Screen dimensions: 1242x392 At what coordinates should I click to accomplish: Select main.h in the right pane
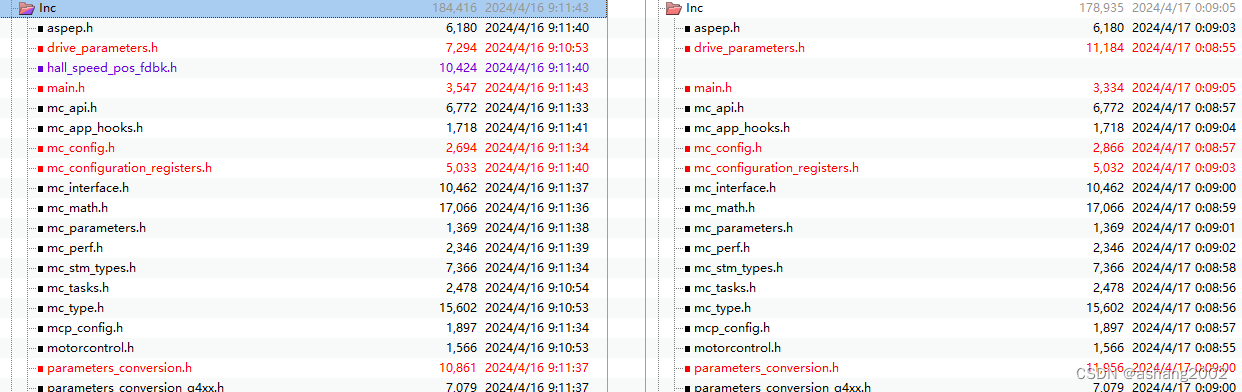coord(713,88)
